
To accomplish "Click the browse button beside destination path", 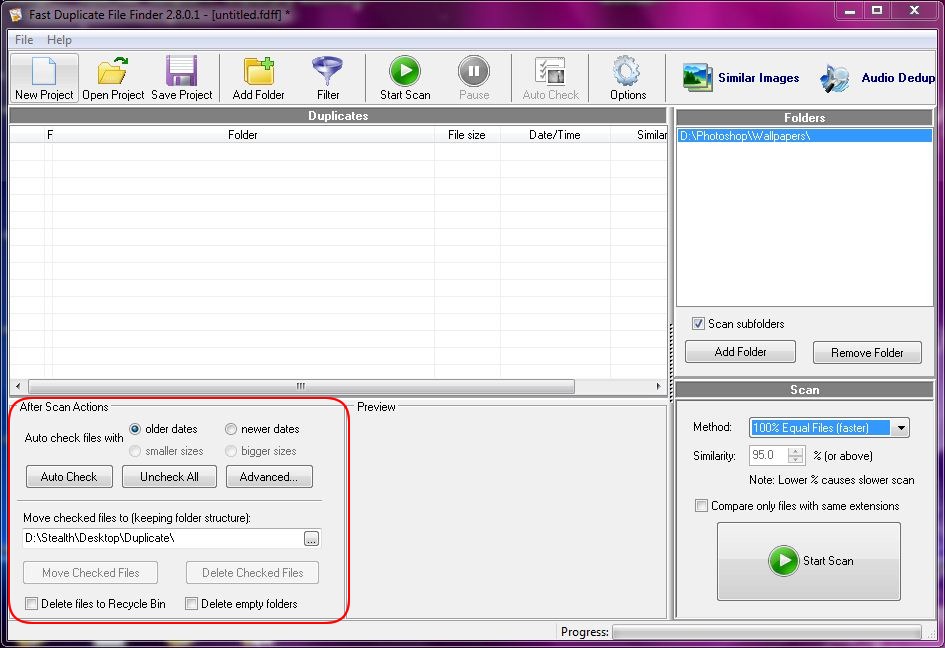I will tap(312, 539).
